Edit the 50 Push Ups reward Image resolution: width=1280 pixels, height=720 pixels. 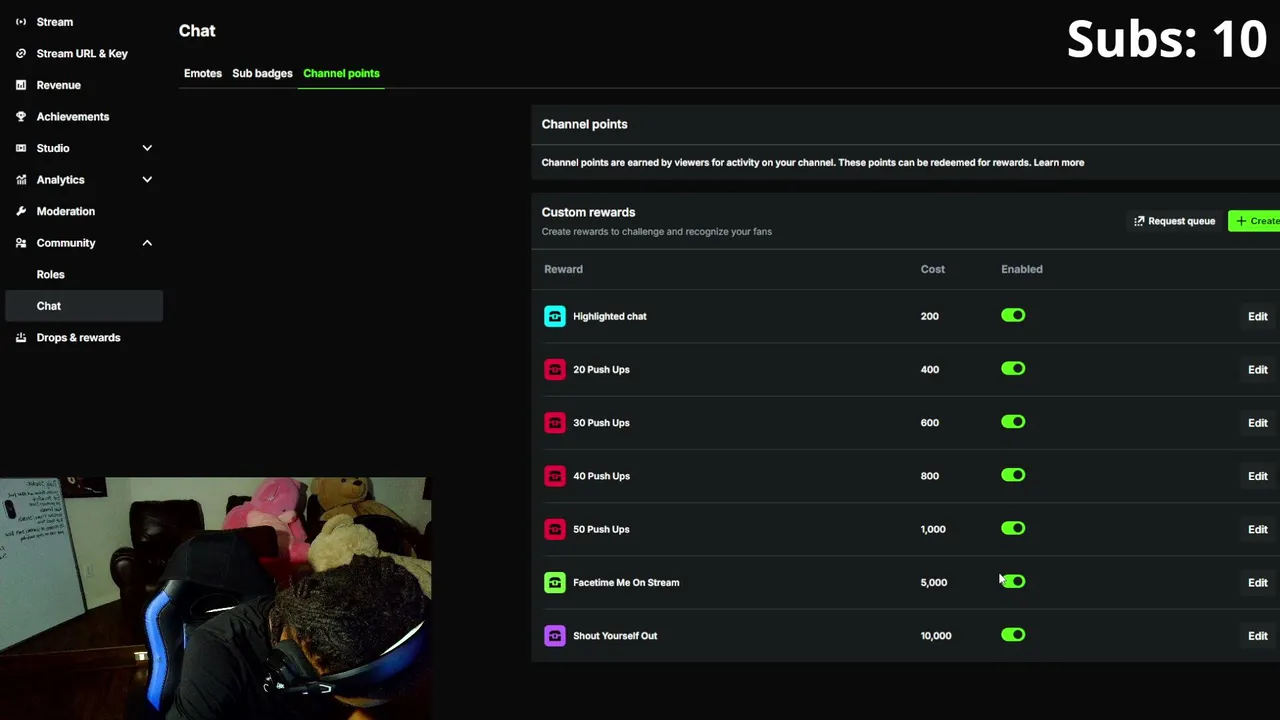1257,530
